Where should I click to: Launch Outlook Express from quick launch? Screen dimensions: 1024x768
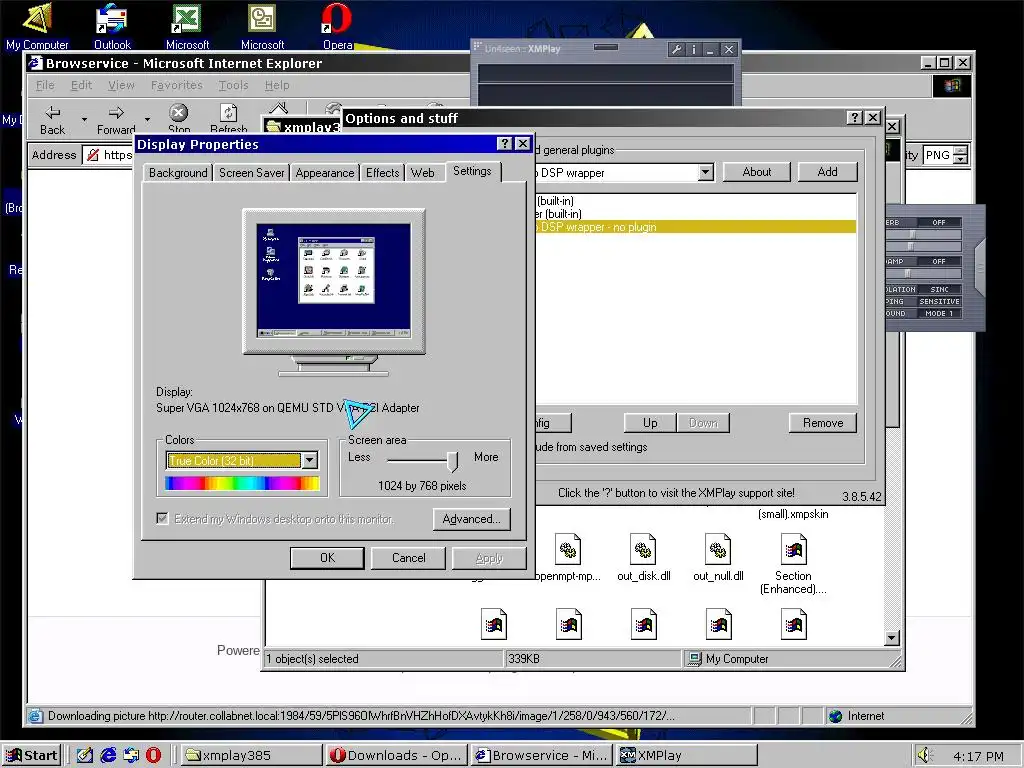point(131,756)
